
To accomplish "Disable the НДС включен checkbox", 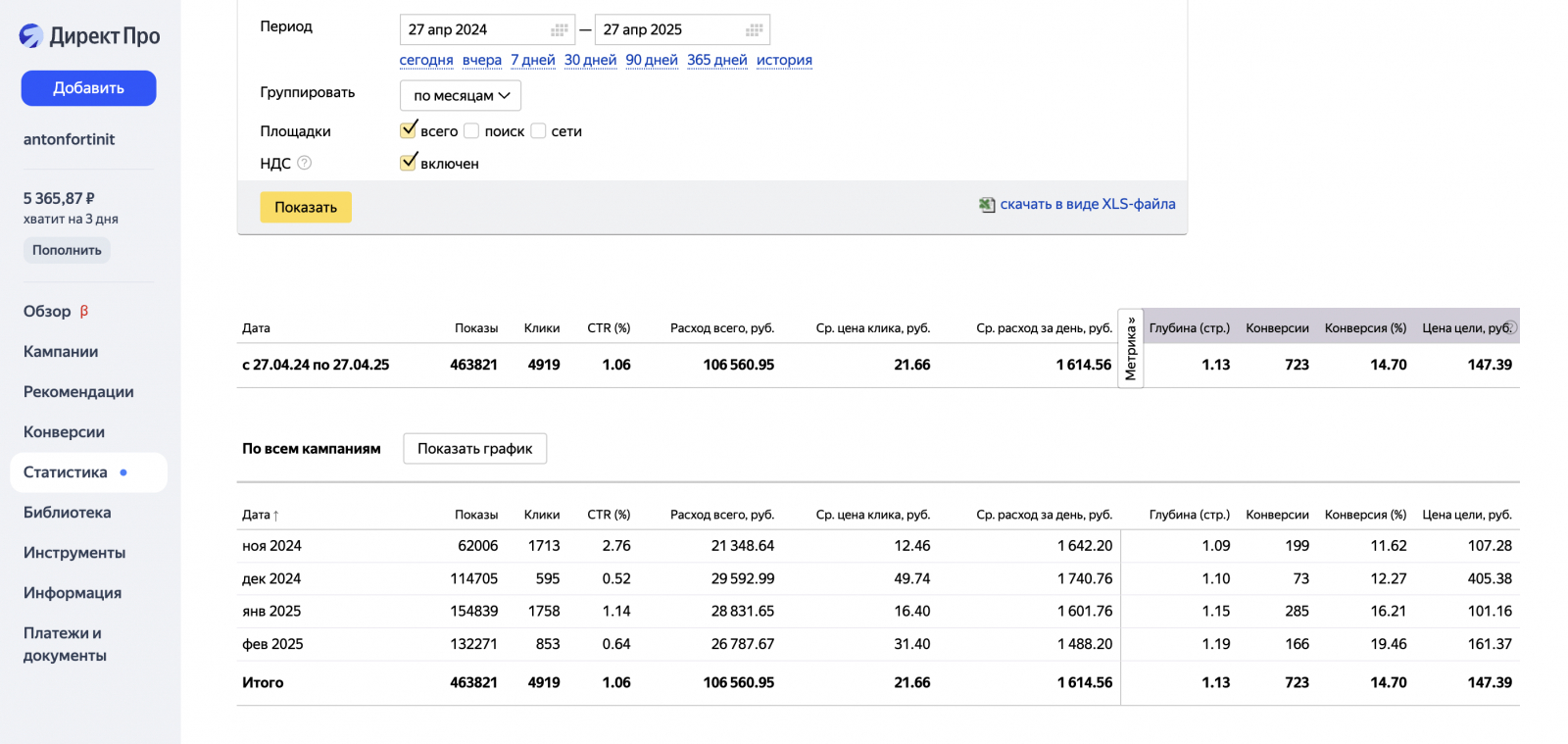I will click(409, 163).
